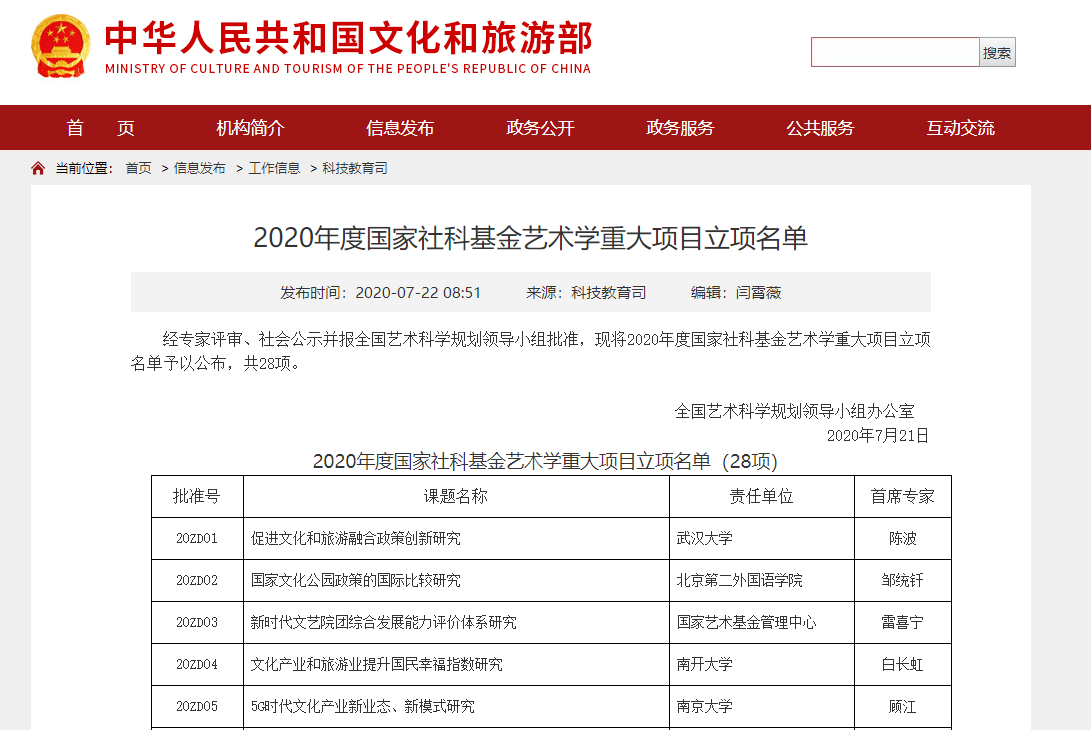The width and height of the screenshot is (1091, 730).
Task: Select 信息发布 in the navigation bar
Action: (x=400, y=128)
